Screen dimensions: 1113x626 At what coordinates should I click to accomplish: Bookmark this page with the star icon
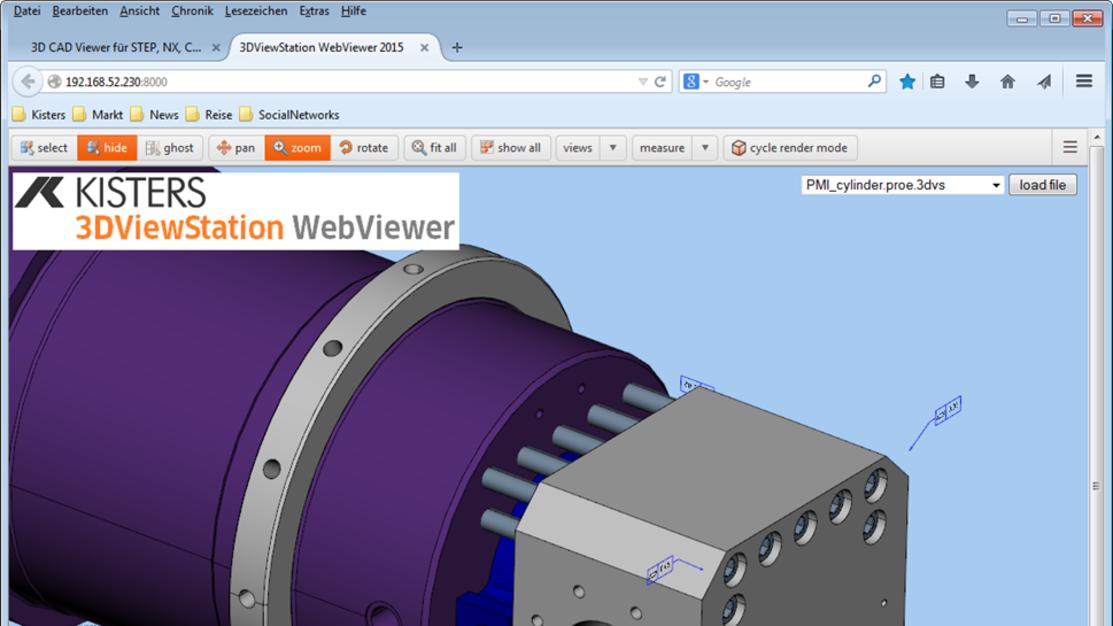[x=907, y=82]
